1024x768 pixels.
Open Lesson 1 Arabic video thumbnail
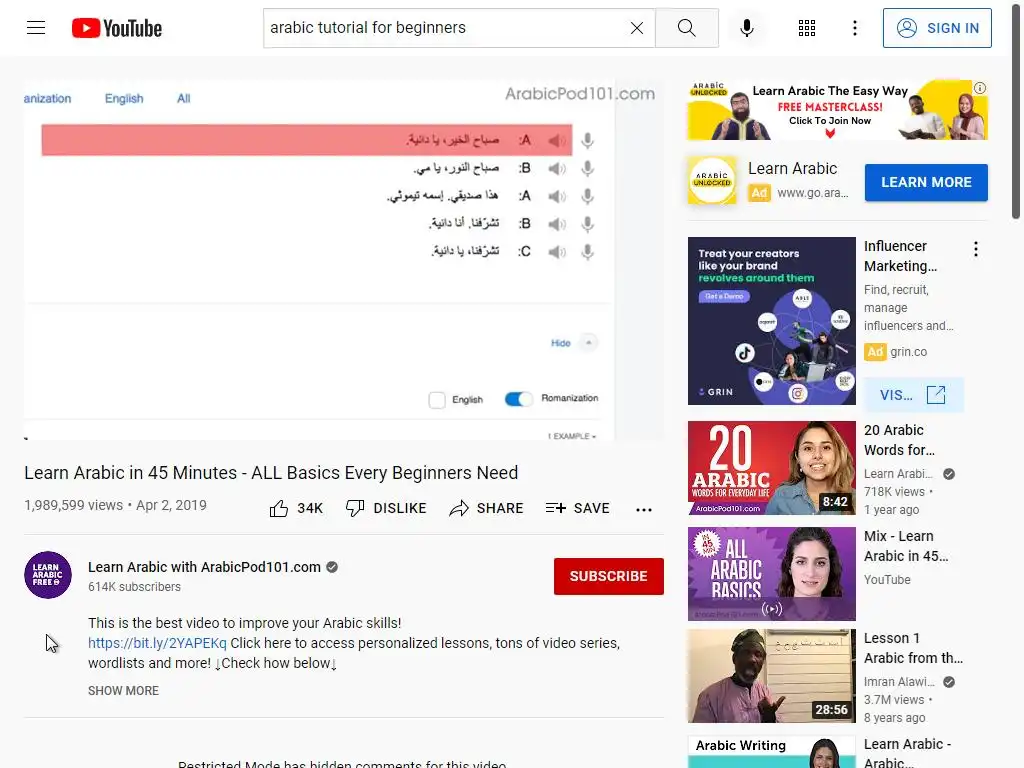pyautogui.click(x=771, y=676)
